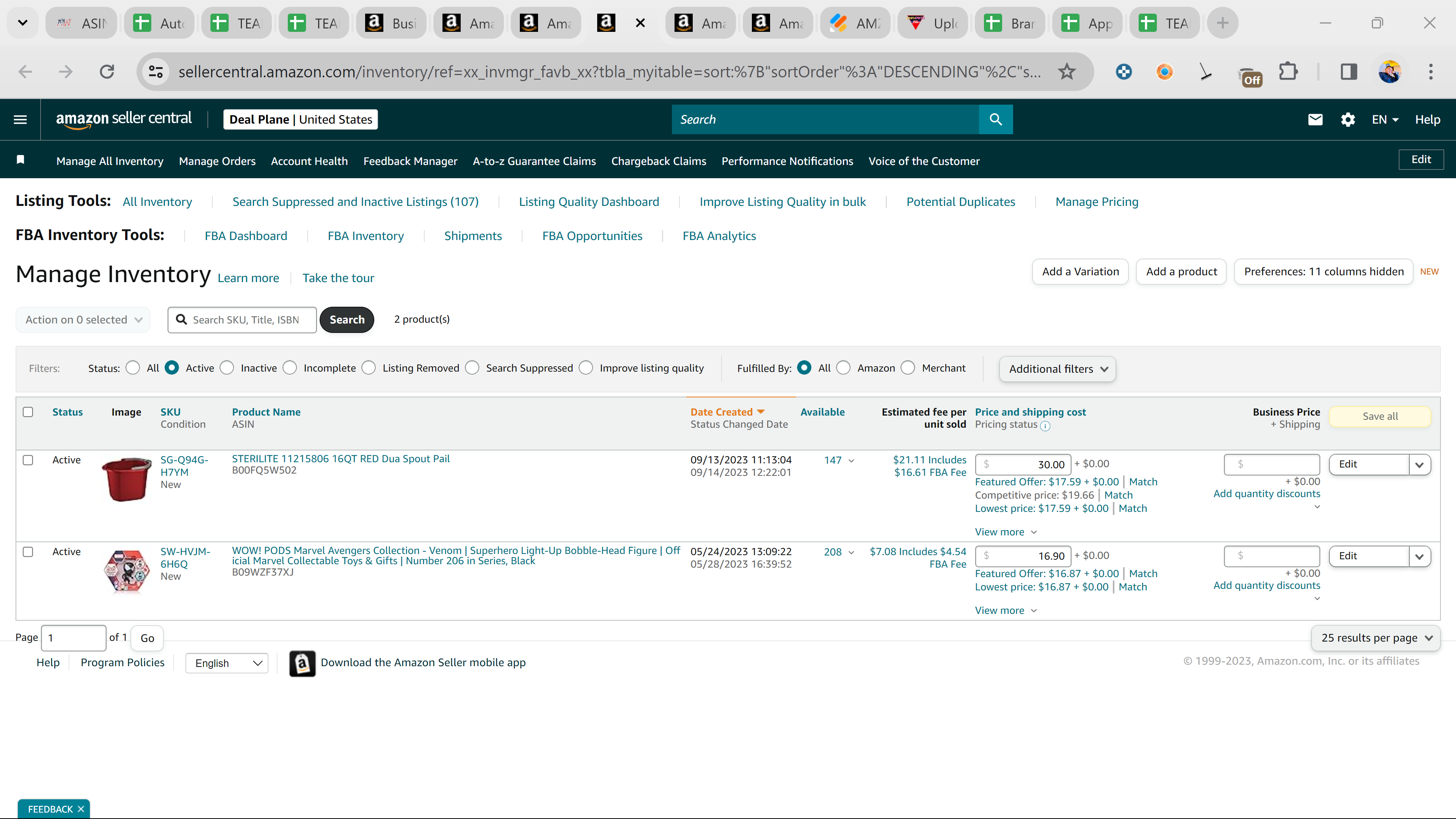
Task: Click the Amazon Seller mobile app icon
Action: 303,663
